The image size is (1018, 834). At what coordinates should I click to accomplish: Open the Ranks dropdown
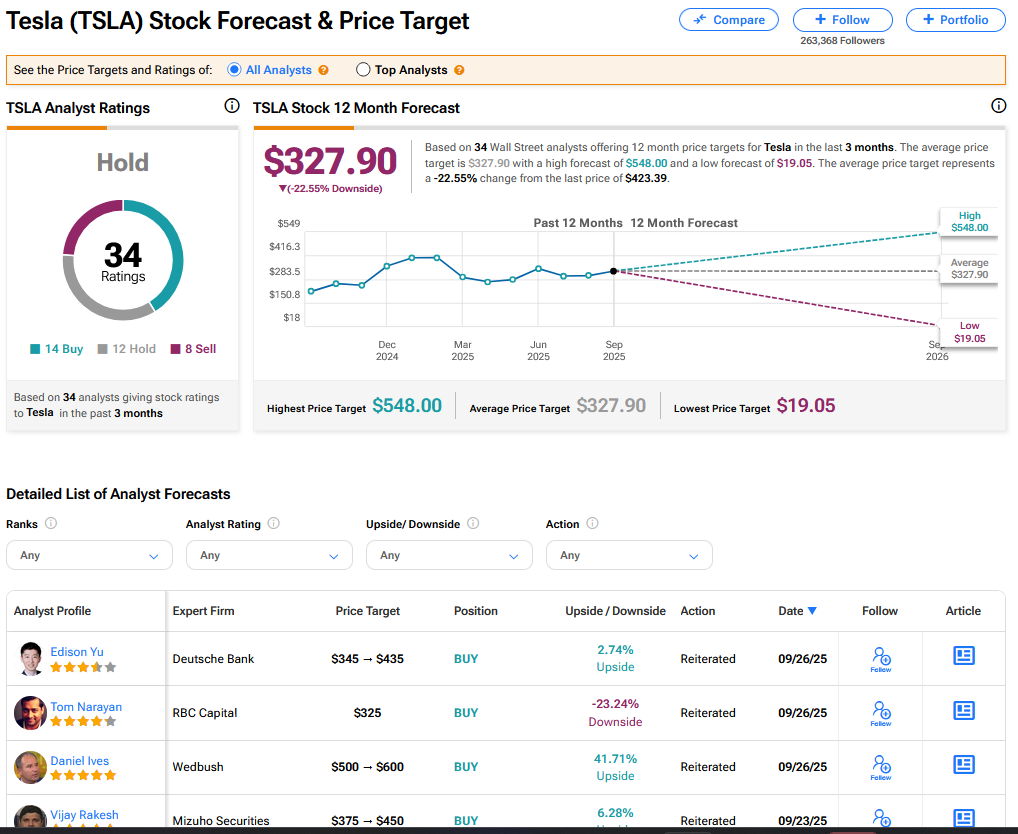(x=90, y=555)
